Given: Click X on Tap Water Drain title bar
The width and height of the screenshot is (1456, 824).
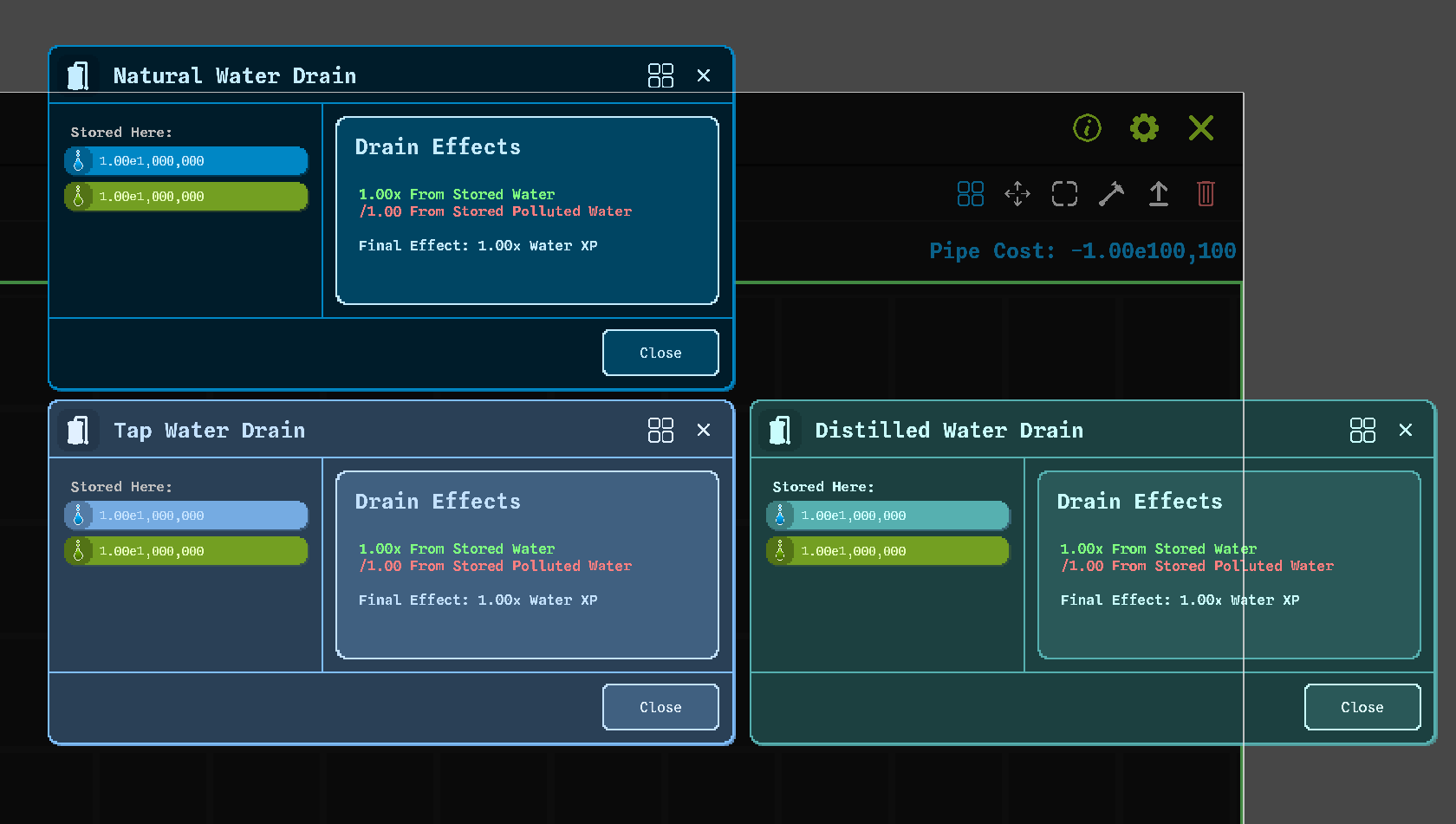Looking at the screenshot, I should tap(704, 430).
